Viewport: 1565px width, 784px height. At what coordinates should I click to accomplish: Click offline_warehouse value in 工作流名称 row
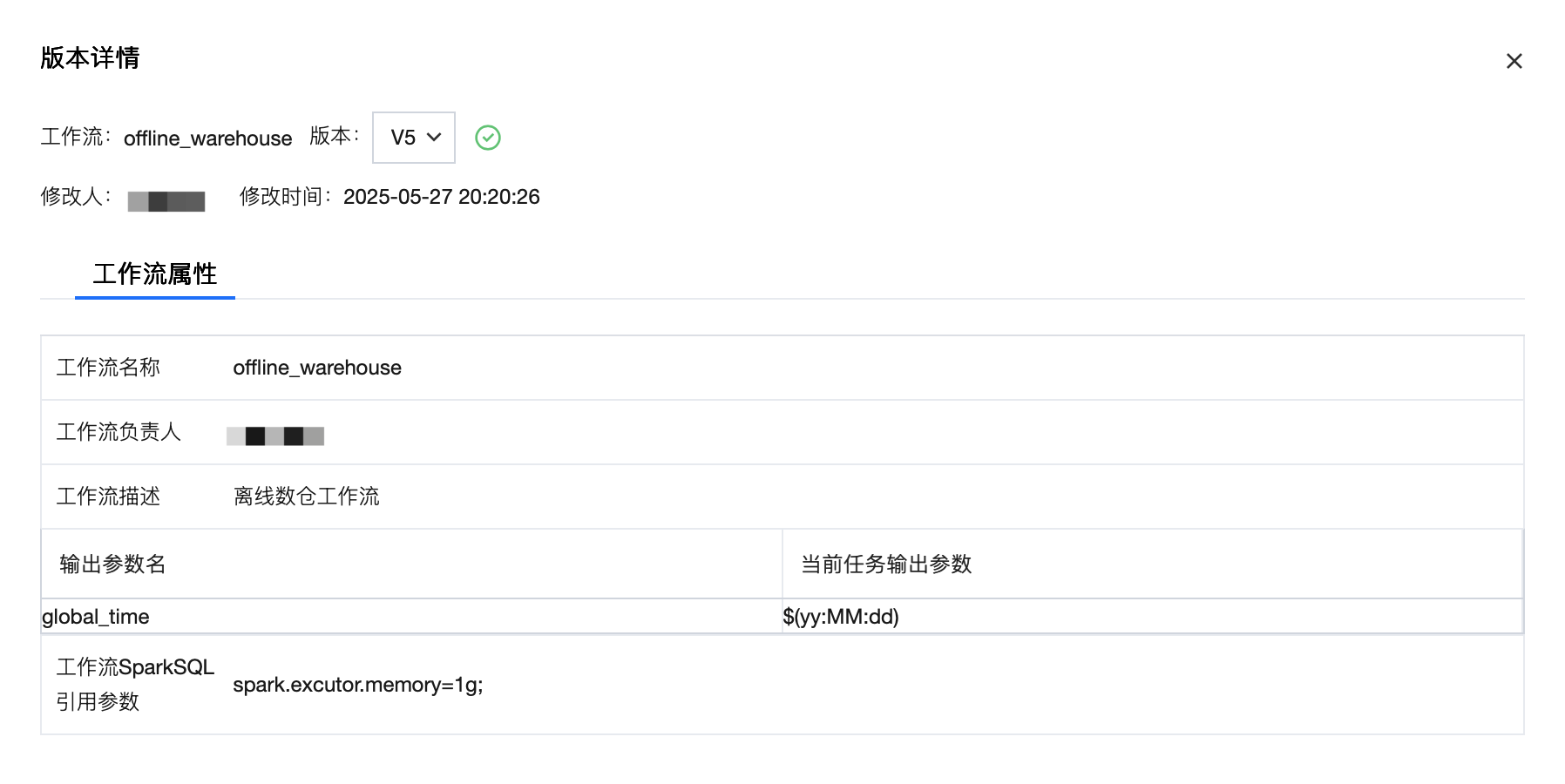[x=317, y=368]
